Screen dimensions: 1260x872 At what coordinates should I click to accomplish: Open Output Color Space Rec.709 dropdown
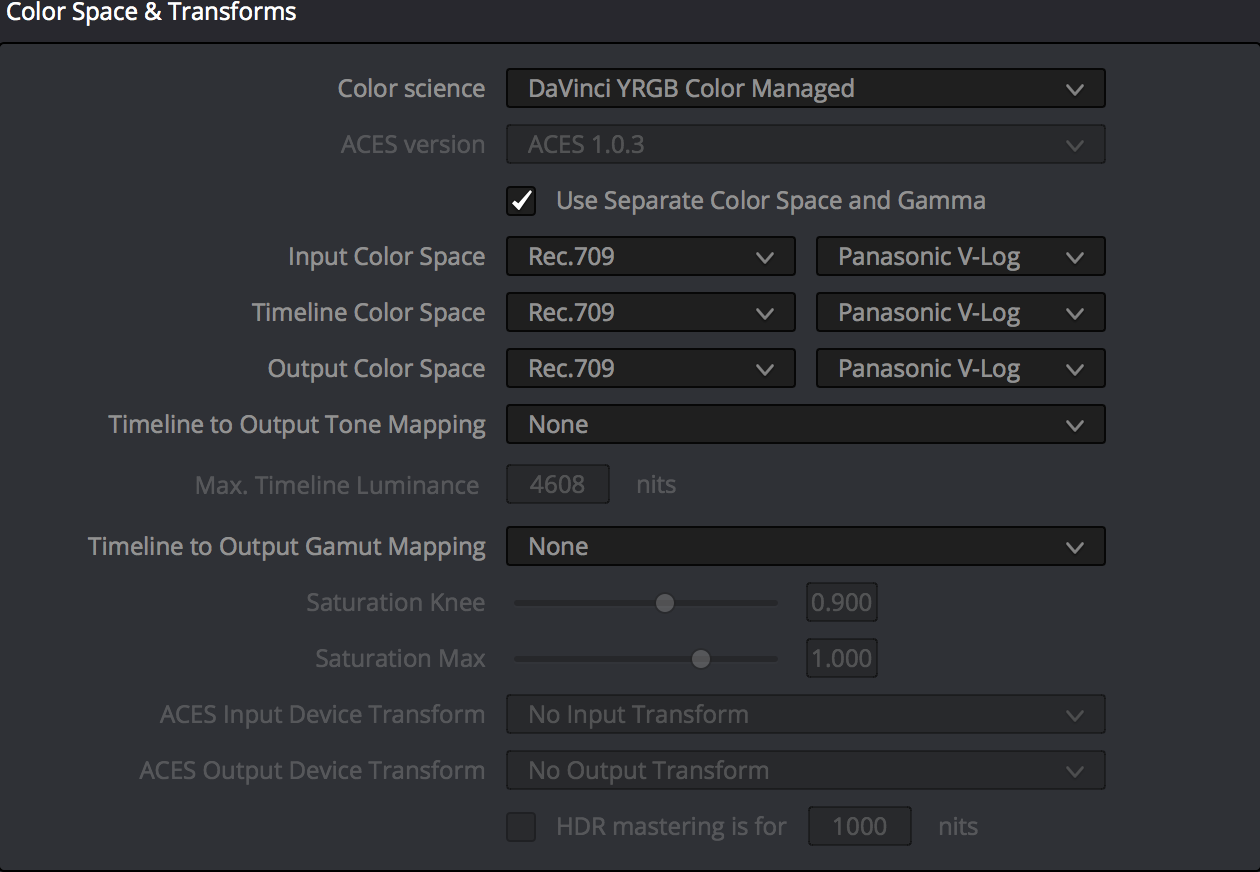click(x=651, y=368)
